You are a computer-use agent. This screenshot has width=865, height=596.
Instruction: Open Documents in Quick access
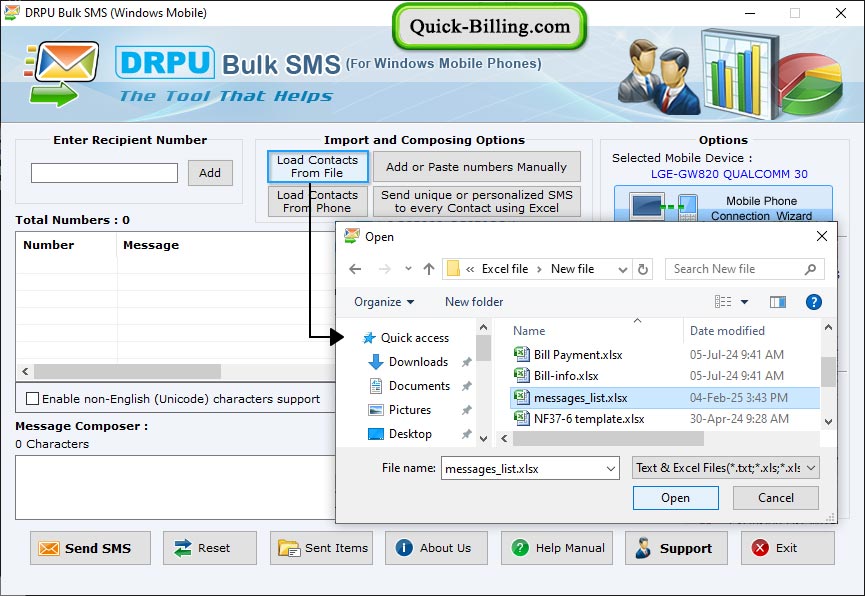click(419, 386)
